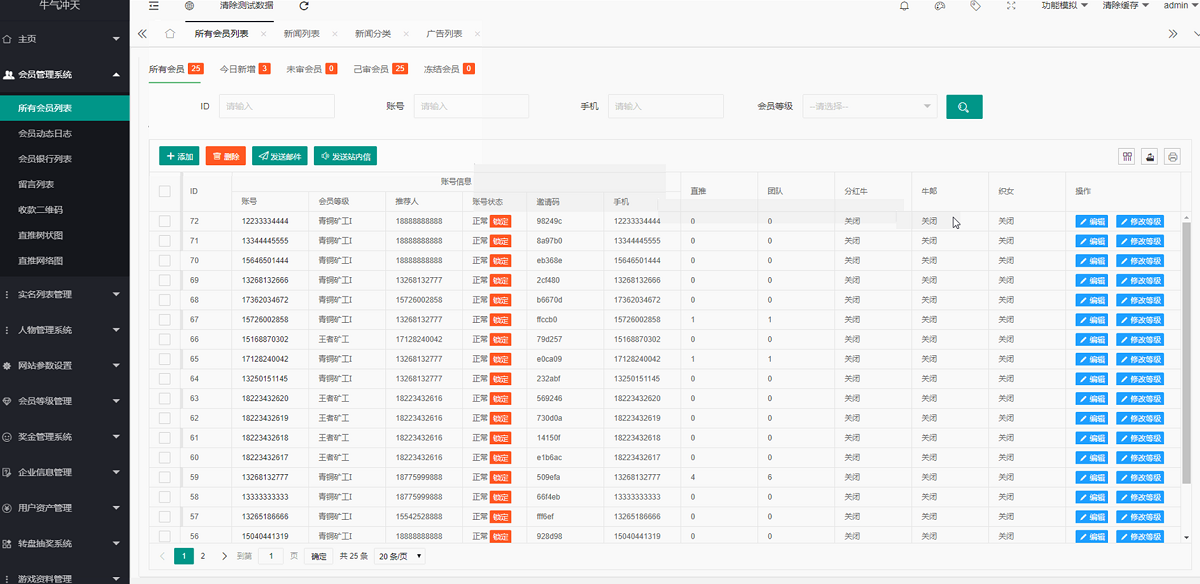Viewport: 1200px width, 584px height.
Task: Click the green 添加 button
Action: coord(179,156)
